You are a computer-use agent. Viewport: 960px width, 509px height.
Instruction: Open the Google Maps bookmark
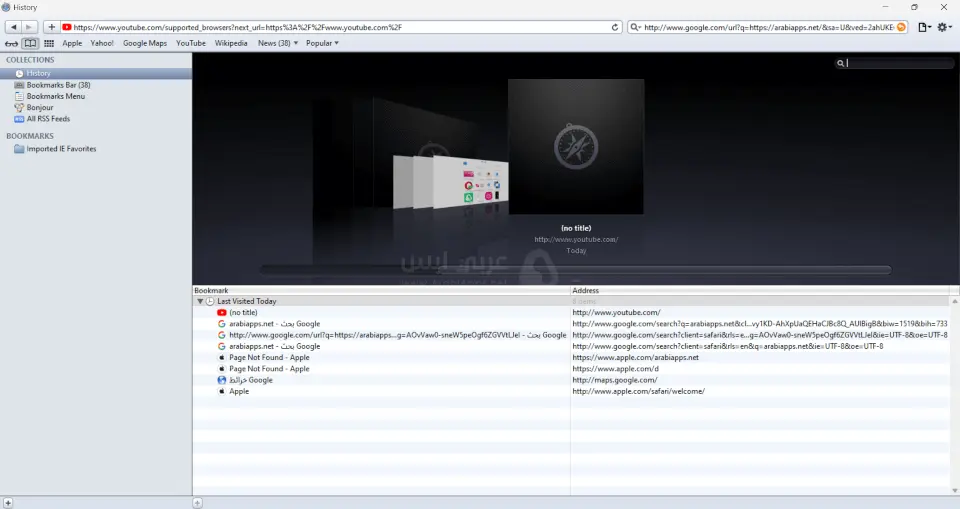pos(145,43)
